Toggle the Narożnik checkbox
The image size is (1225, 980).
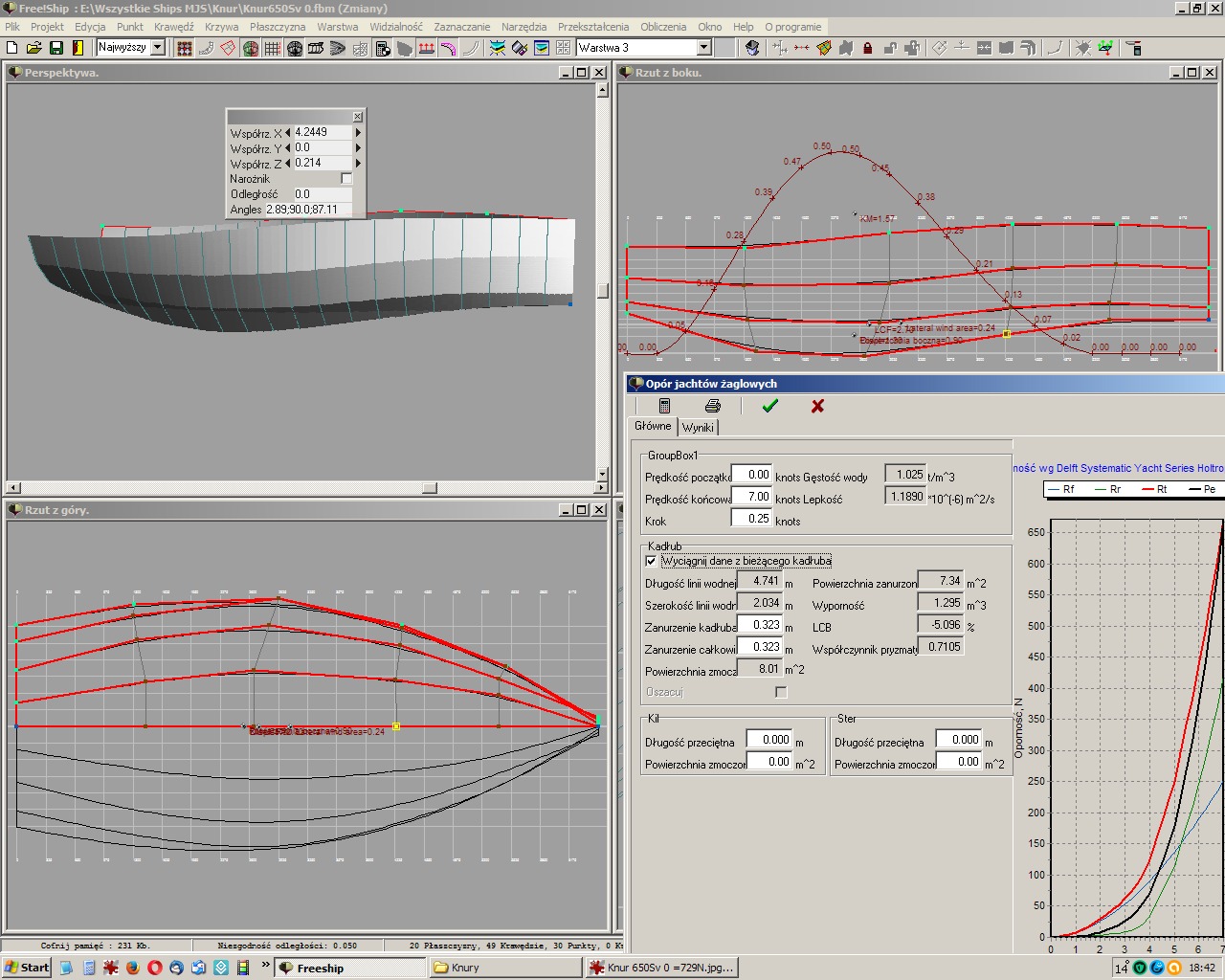(x=346, y=179)
